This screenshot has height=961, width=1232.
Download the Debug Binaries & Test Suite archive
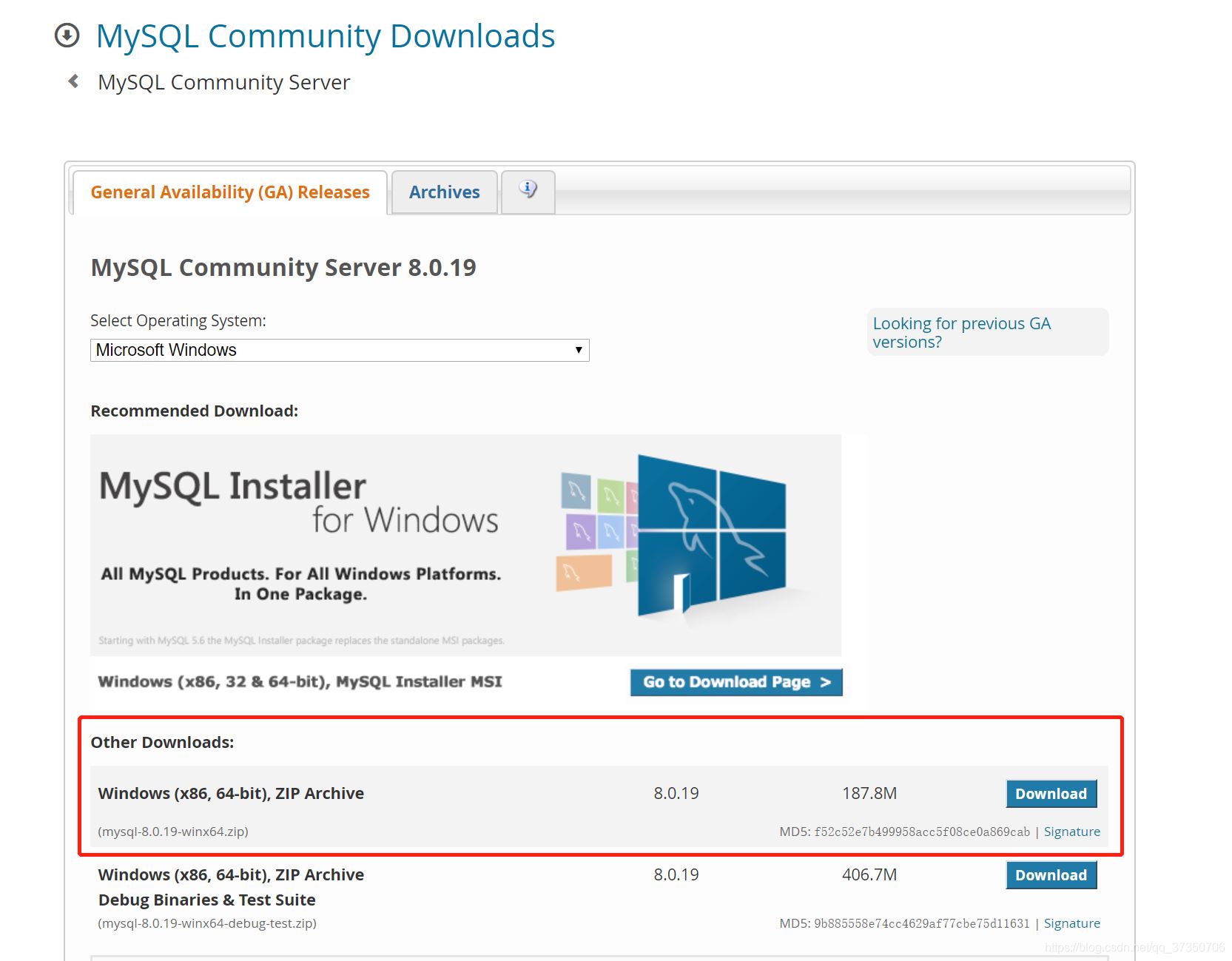coord(1051,874)
